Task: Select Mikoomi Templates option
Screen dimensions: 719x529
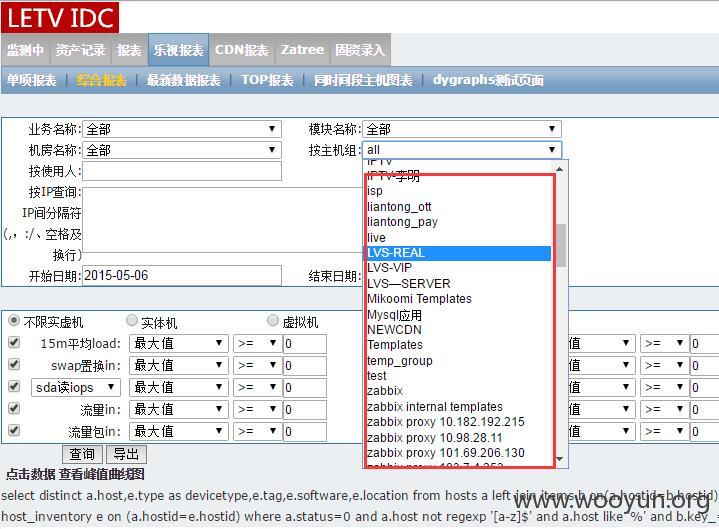Action: tap(459, 299)
